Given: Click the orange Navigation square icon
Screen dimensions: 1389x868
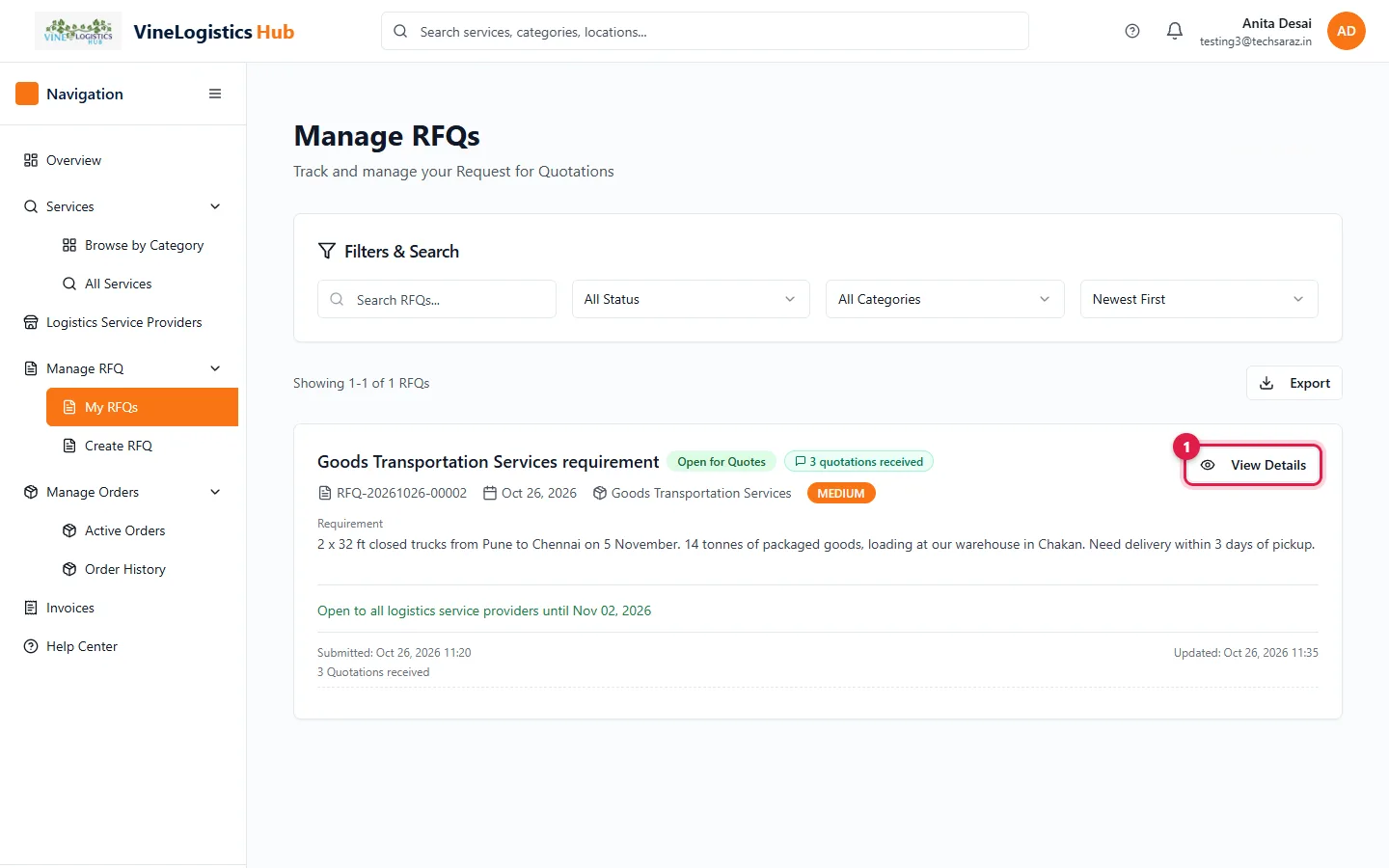Looking at the screenshot, I should (27, 94).
